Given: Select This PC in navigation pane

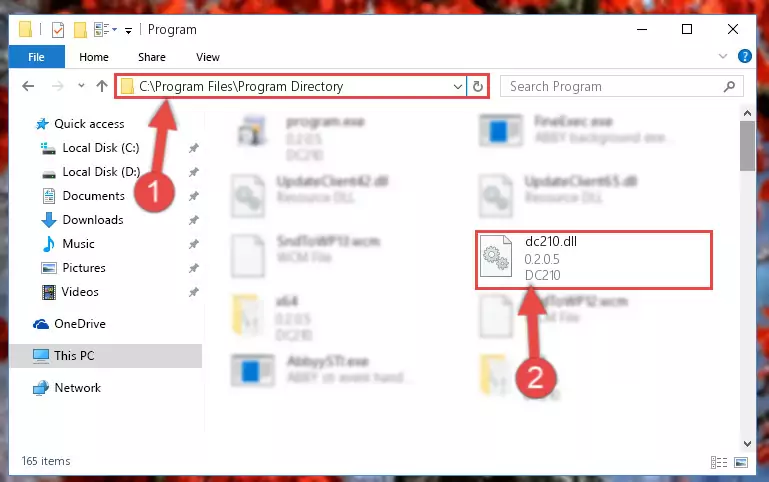Looking at the screenshot, I should [x=74, y=355].
